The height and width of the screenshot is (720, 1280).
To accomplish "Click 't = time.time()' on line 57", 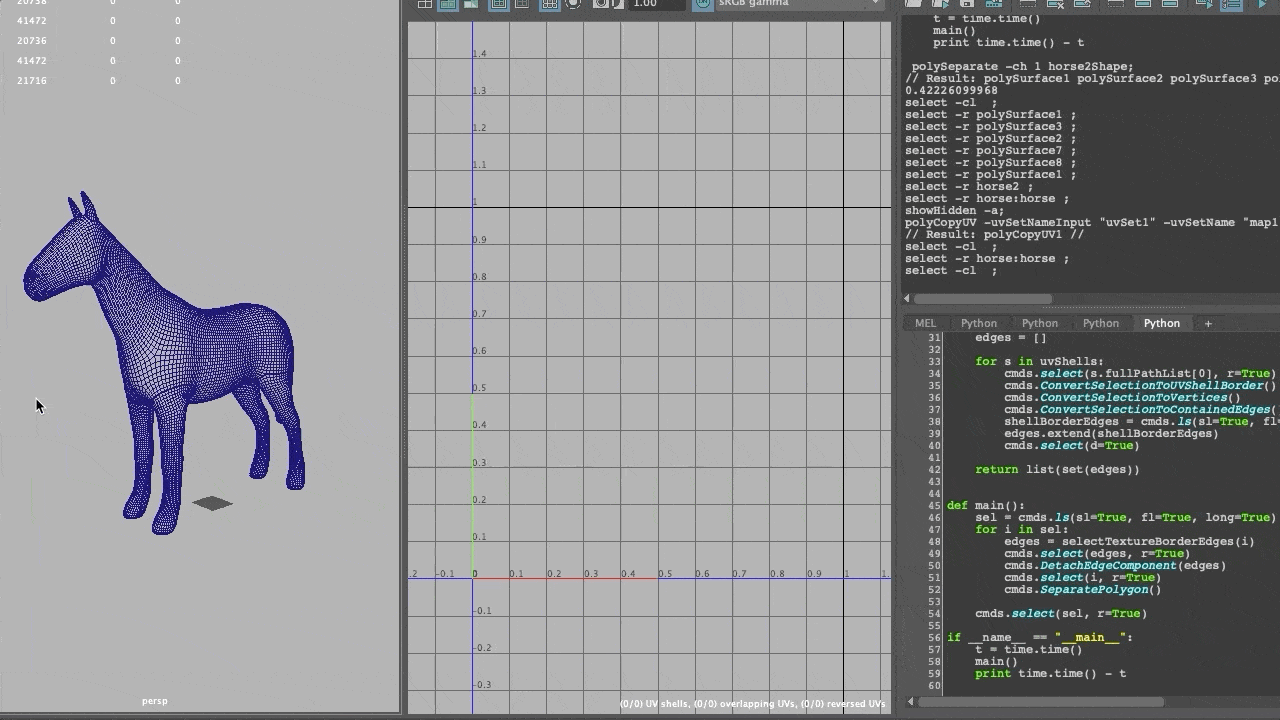I will coord(1028,649).
